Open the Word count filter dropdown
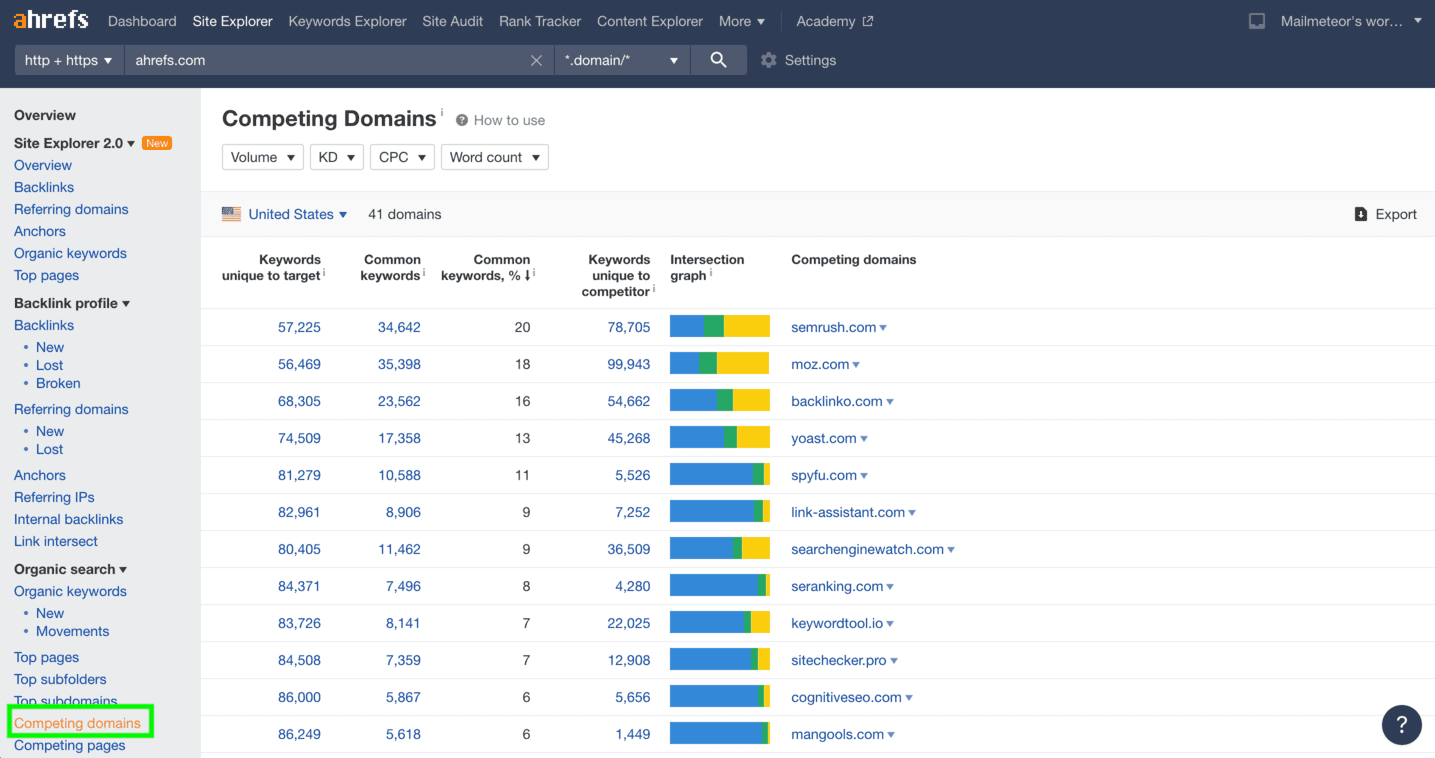The image size is (1435, 758). click(x=495, y=157)
